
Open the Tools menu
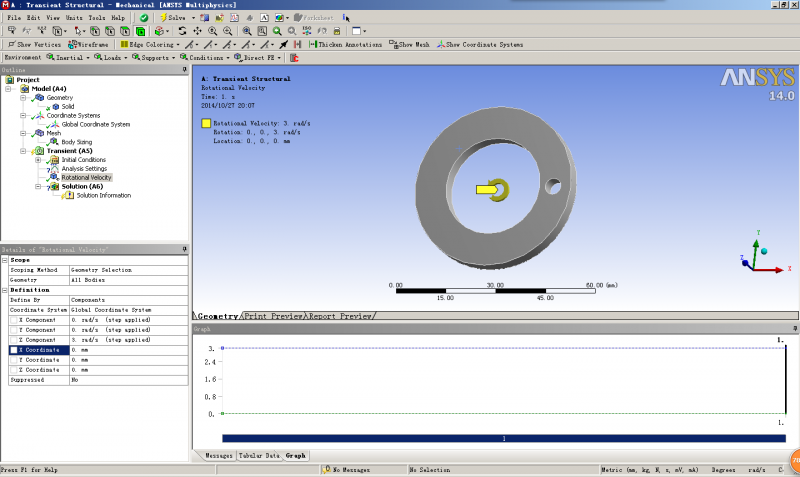96,18
